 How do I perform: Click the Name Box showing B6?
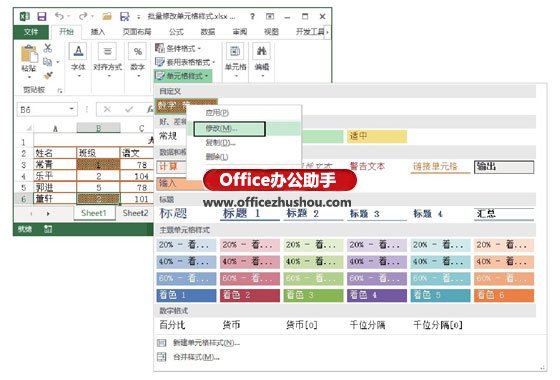click(42, 109)
